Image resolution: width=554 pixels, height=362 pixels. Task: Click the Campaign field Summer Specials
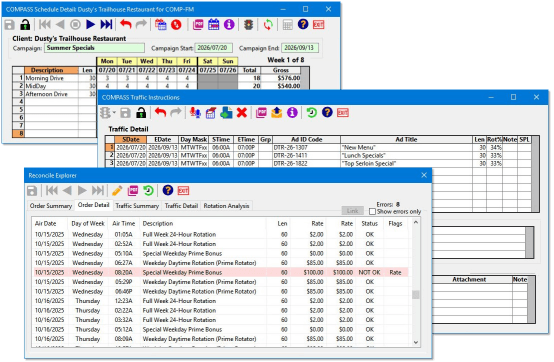coord(94,48)
